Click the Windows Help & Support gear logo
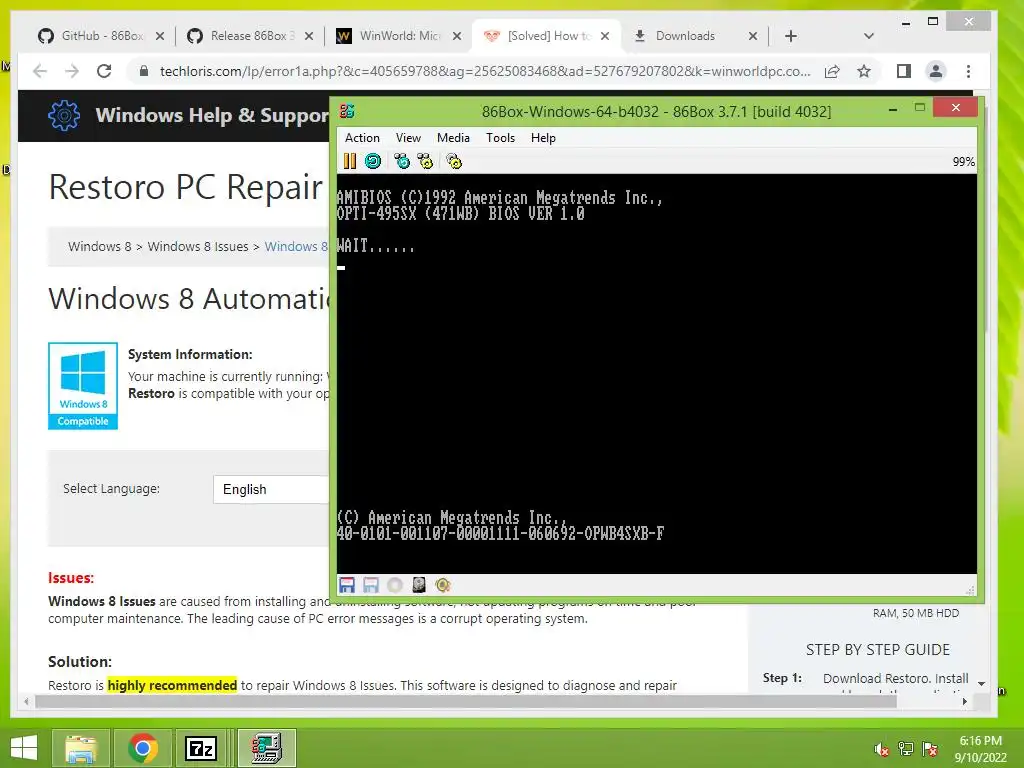This screenshot has height=768, width=1024. point(64,116)
